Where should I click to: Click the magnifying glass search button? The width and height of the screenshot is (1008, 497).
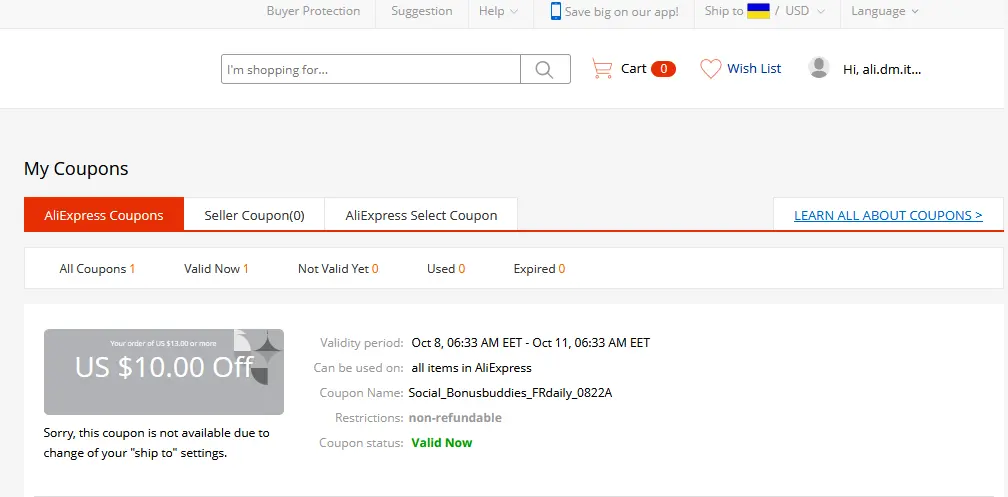pos(545,69)
